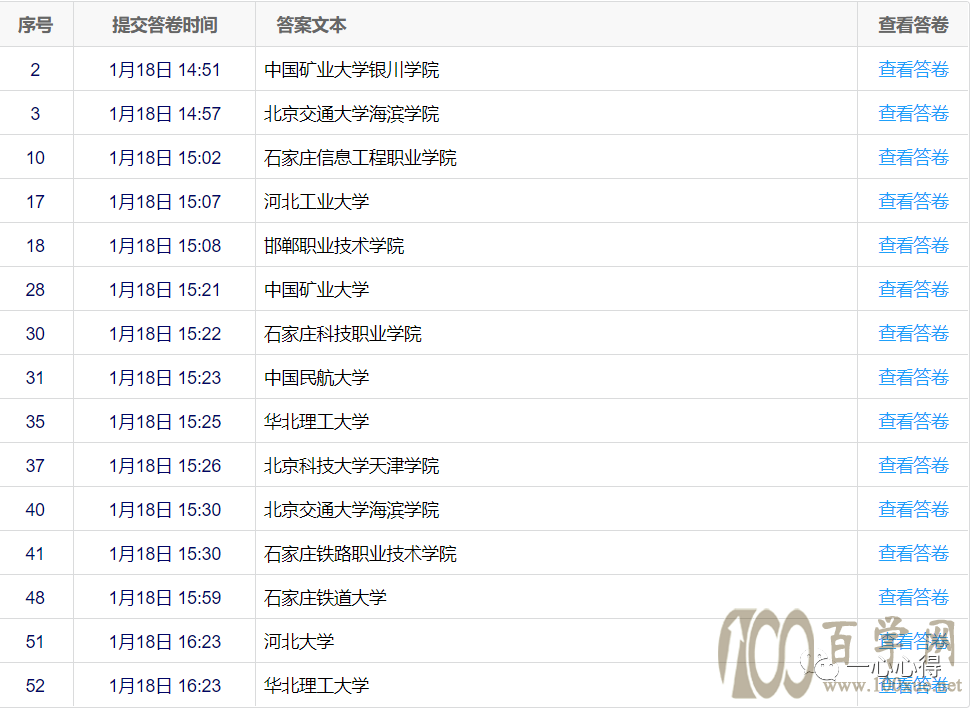Open 查看答卷 link in row number 3
Viewport: 973px width, 709px height.
pyautogui.click(x=913, y=113)
